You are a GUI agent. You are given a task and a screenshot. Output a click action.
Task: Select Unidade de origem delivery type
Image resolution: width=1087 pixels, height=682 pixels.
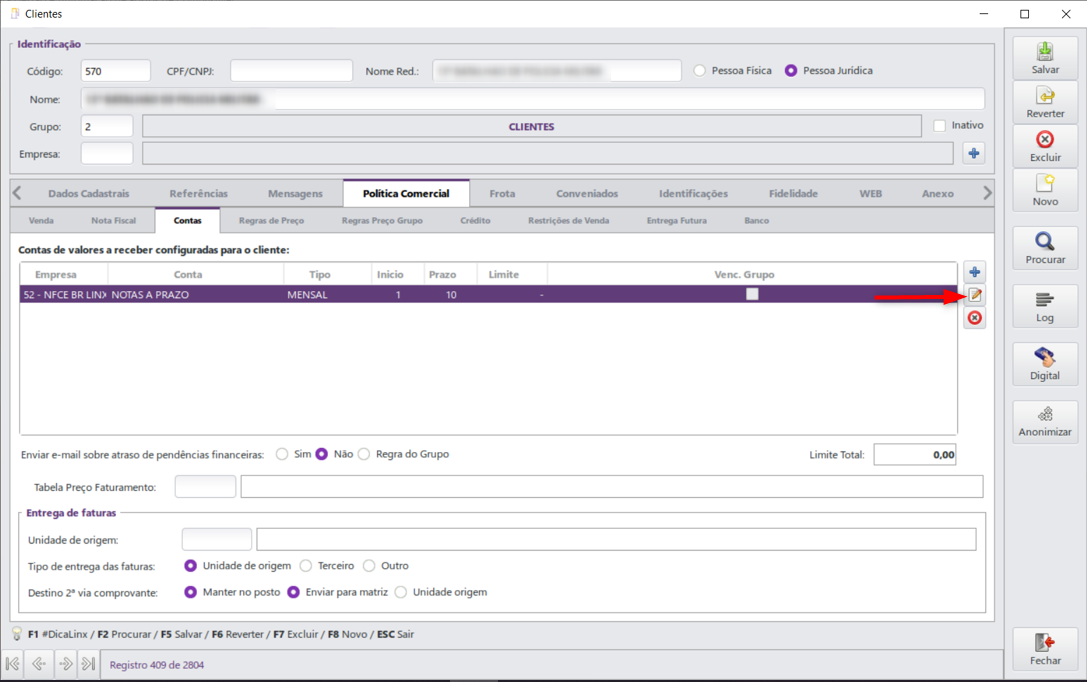click(x=191, y=566)
